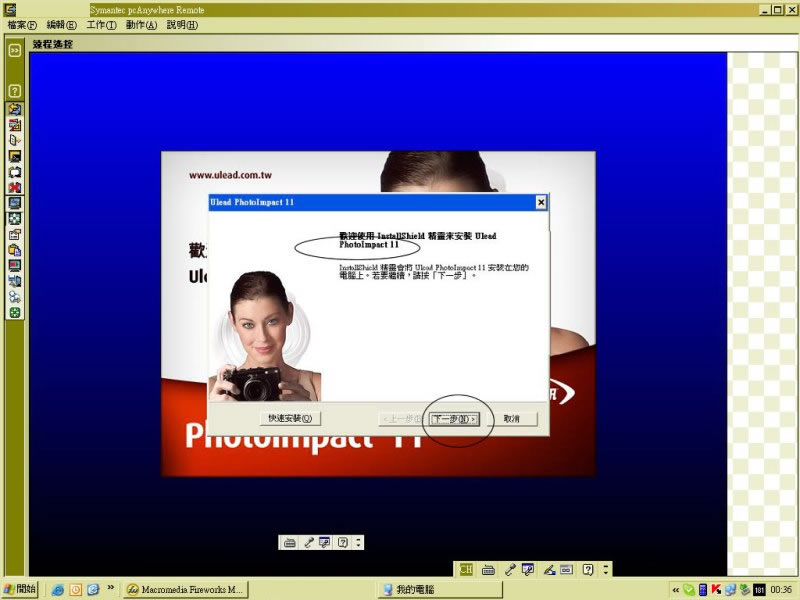Screen dimensions: 800x600
Task: Open the 動作(A) menu
Action: tap(141, 25)
